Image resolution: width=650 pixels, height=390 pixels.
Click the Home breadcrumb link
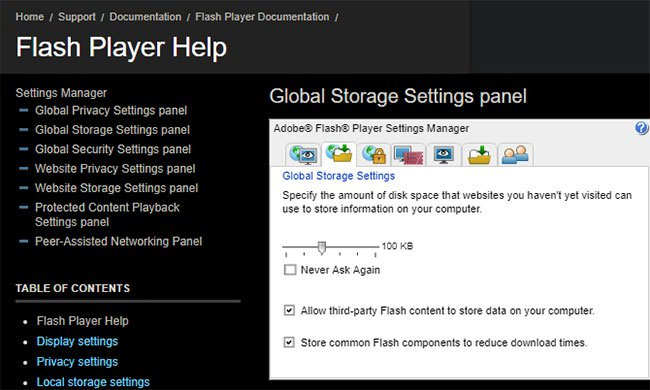coord(29,17)
